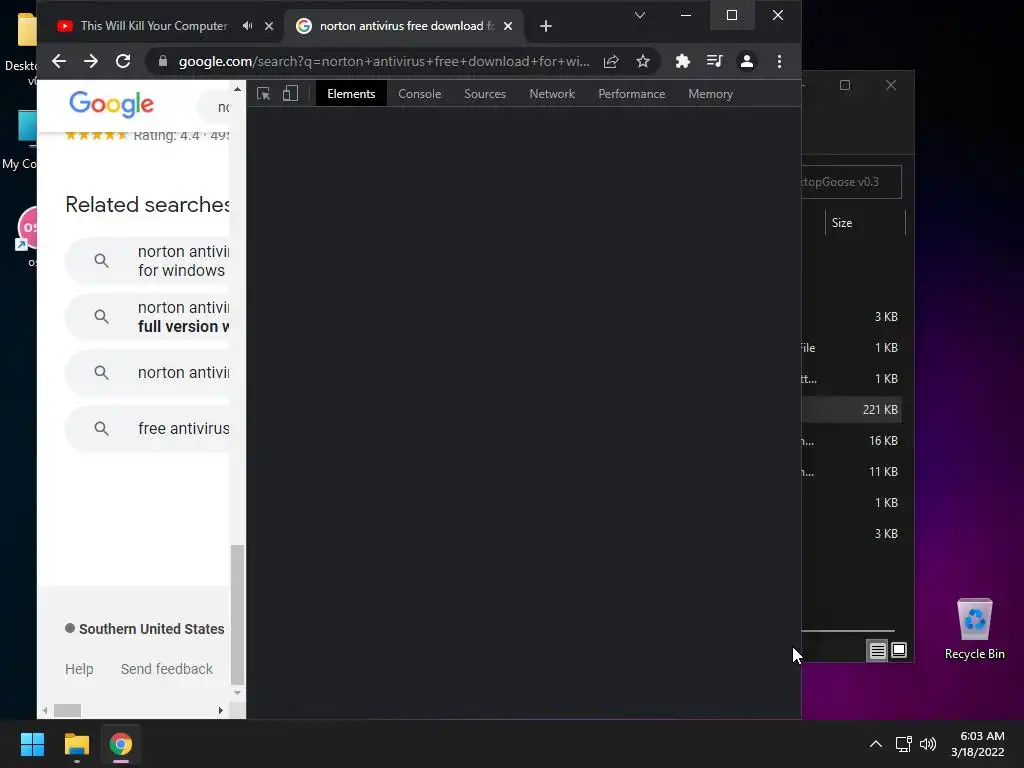Click the Explorer search box
Screen dimensions: 1024x768
click(852, 182)
